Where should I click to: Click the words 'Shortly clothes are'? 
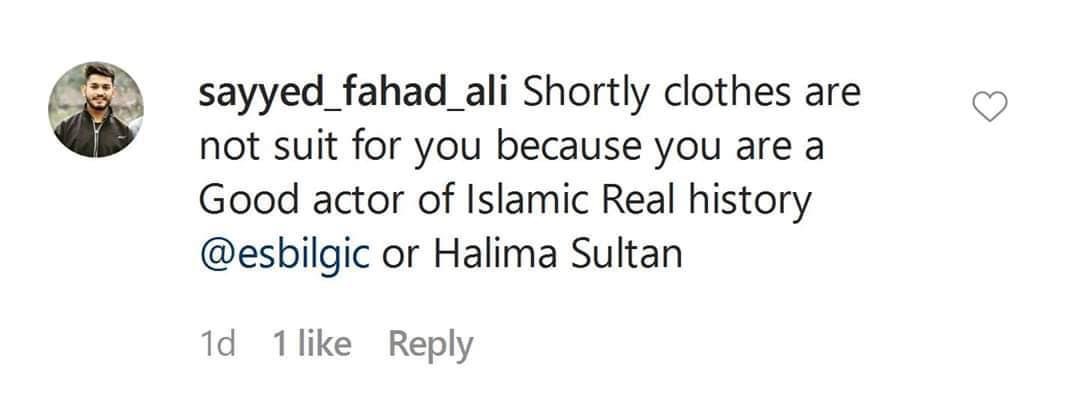692,94
